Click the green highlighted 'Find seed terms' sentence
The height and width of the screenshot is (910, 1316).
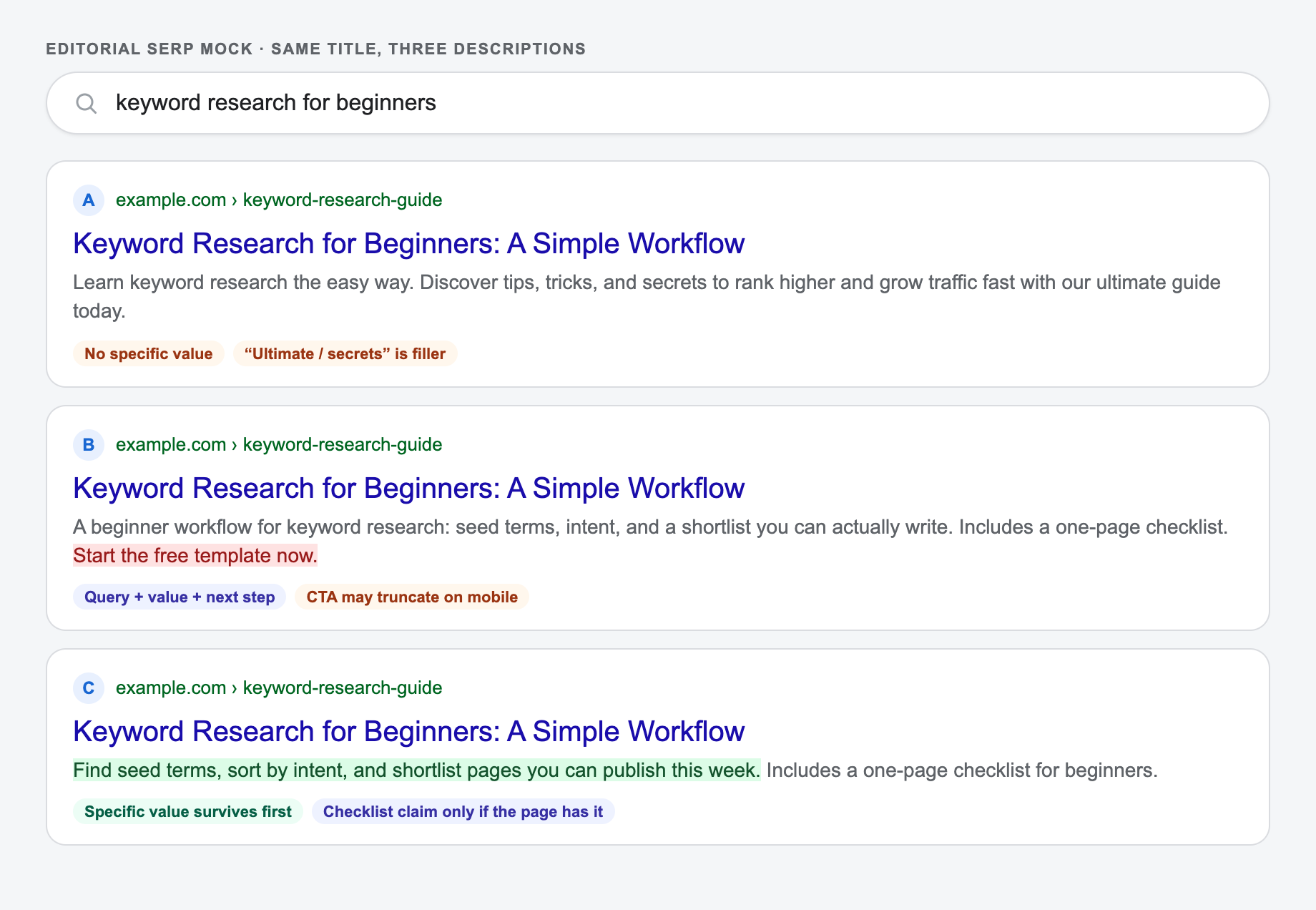coord(417,770)
